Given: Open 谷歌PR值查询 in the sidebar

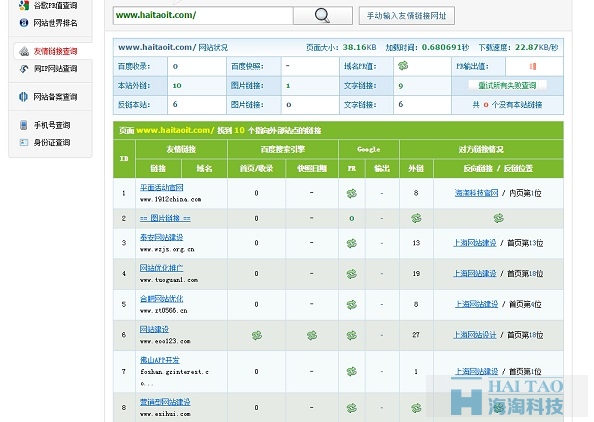Looking at the screenshot, I should click(55, 6).
